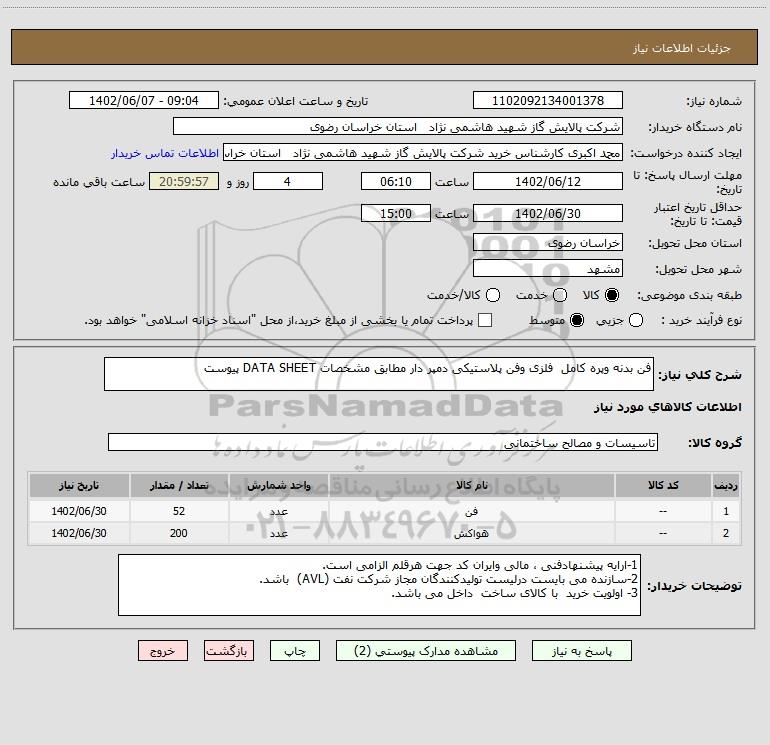770x745 pixels.
Task: Click the buyer organization name field
Action: coord(398,127)
